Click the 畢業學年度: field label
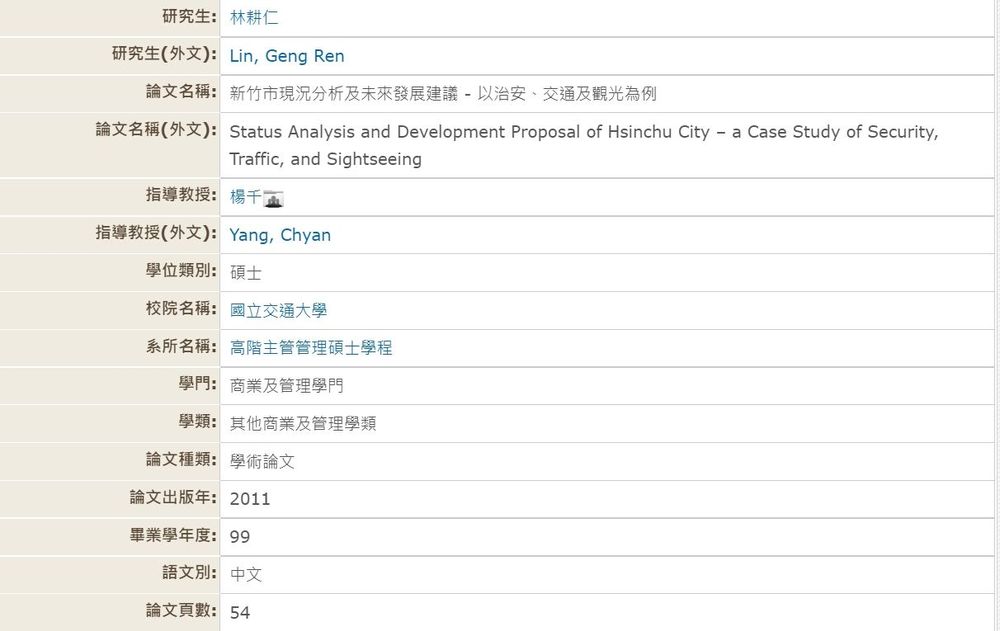Image resolution: width=1000 pixels, height=631 pixels. click(x=173, y=535)
